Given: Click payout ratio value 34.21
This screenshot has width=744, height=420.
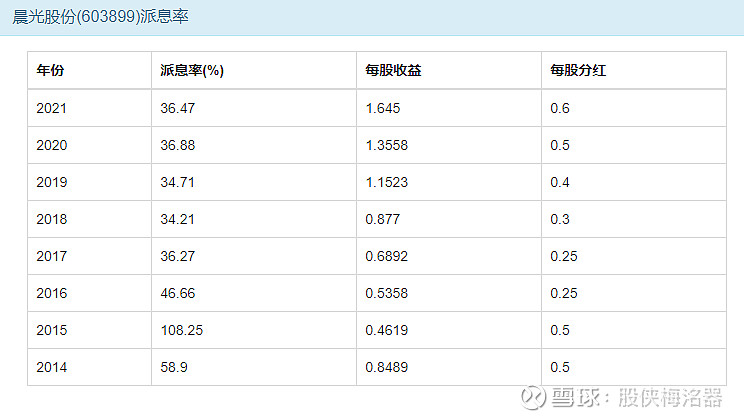Looking at the screenshot, I should (x=177, y=219).
